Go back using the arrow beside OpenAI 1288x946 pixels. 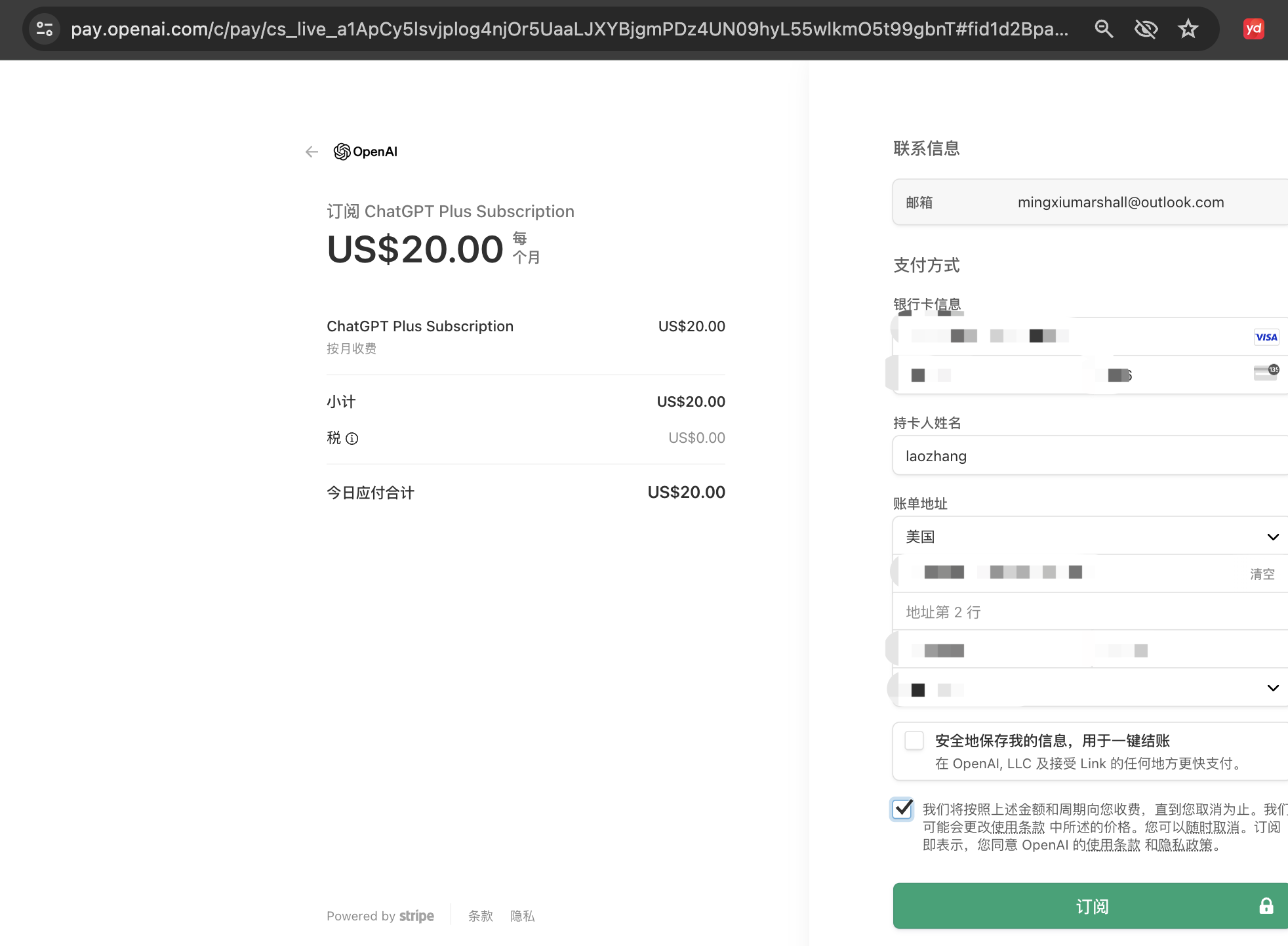pos(312,152)
